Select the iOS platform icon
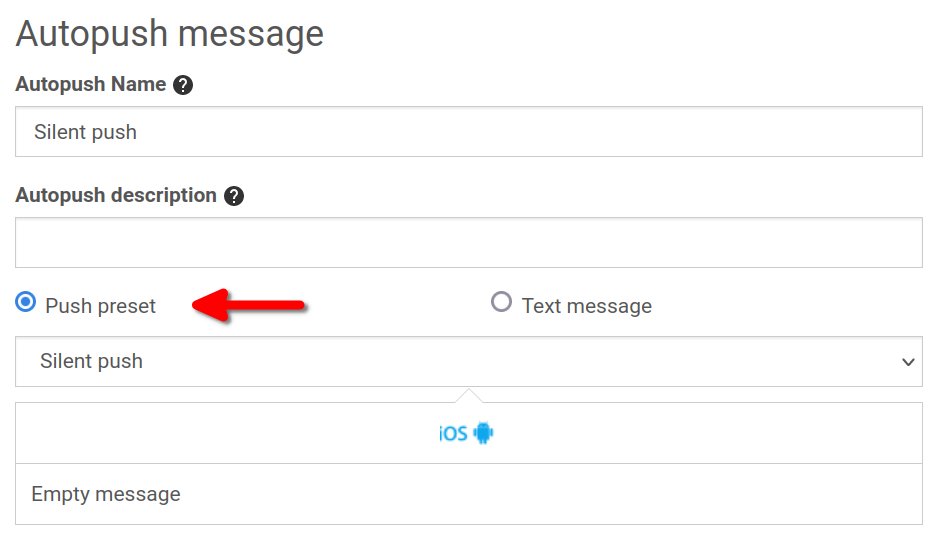 click(454, 433)
